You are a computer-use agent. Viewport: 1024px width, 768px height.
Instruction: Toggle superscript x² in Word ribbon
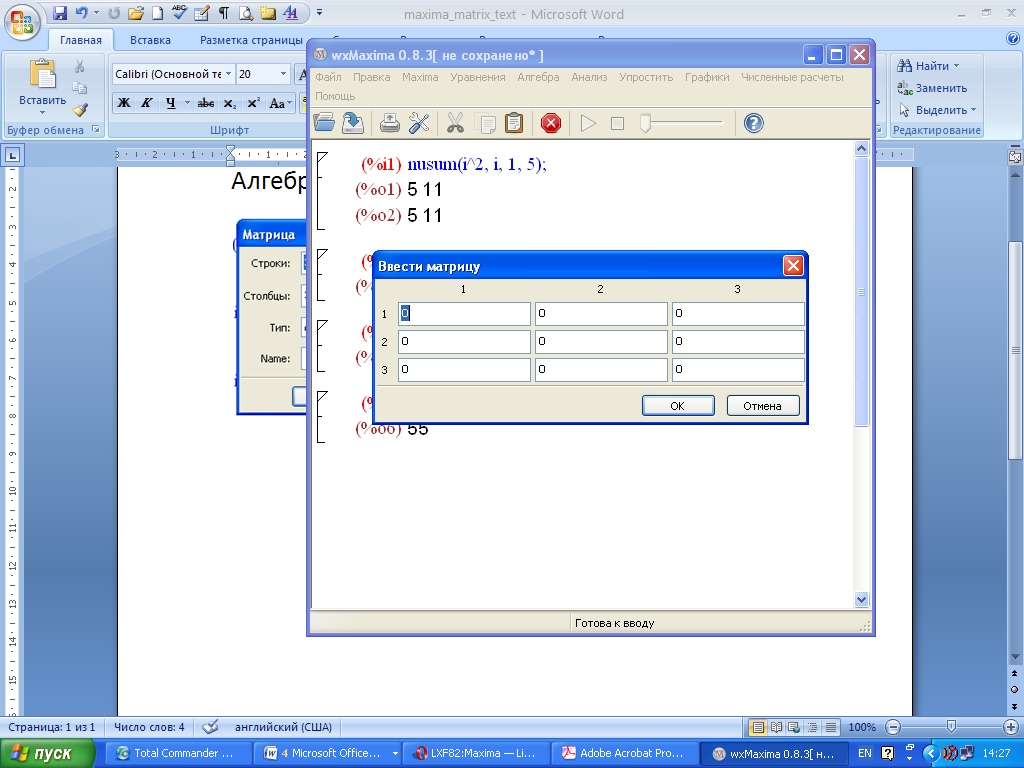coord(253,103)
